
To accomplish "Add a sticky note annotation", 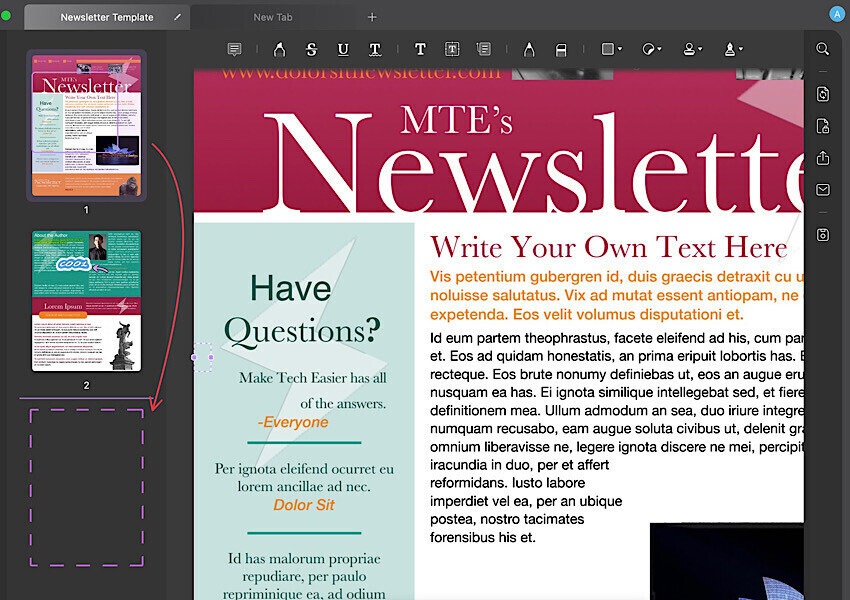I will [x=234, y=48].
